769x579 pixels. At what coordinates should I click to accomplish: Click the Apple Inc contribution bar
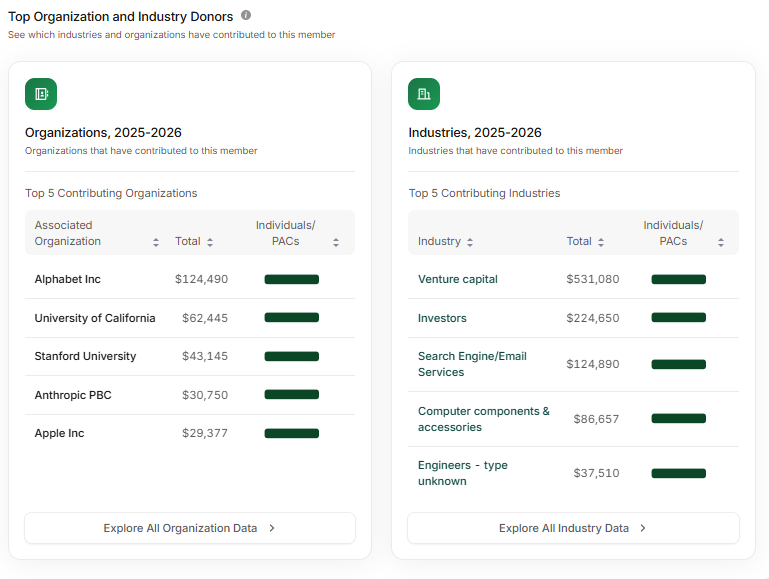pos(292,433)
